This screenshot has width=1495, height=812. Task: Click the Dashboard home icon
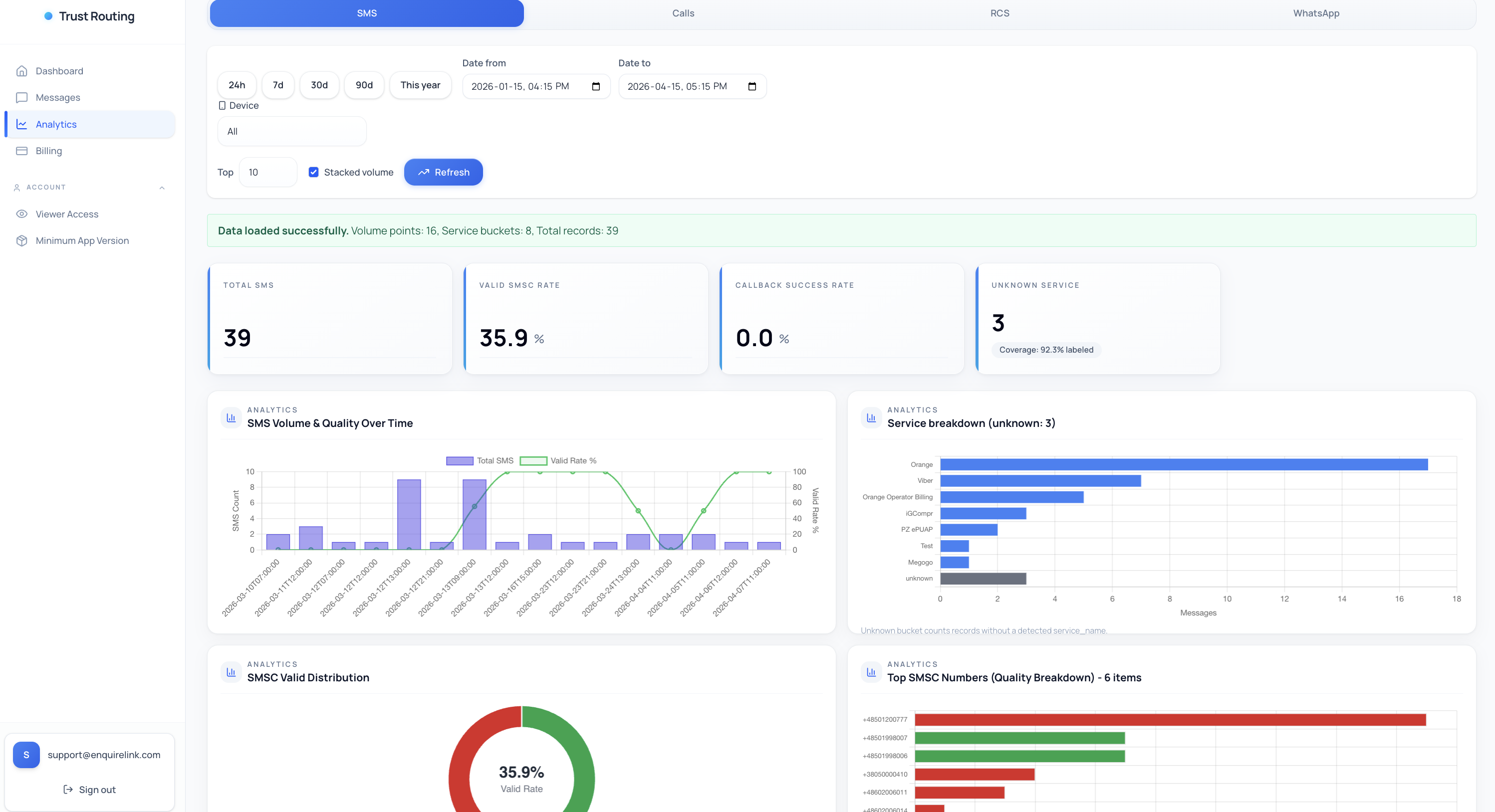[x=21, y=71]
